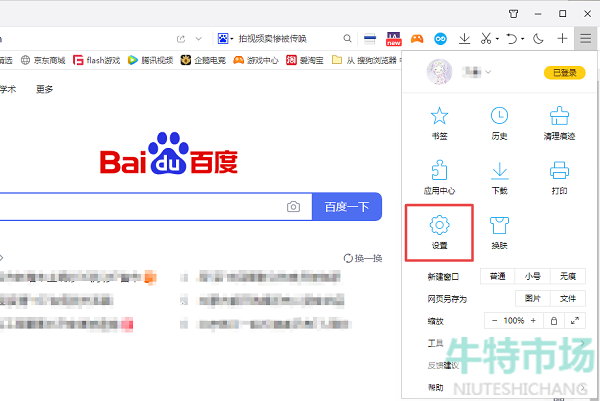
Task: Click the zoom lock icon
Action: click(x=553, y=321)
